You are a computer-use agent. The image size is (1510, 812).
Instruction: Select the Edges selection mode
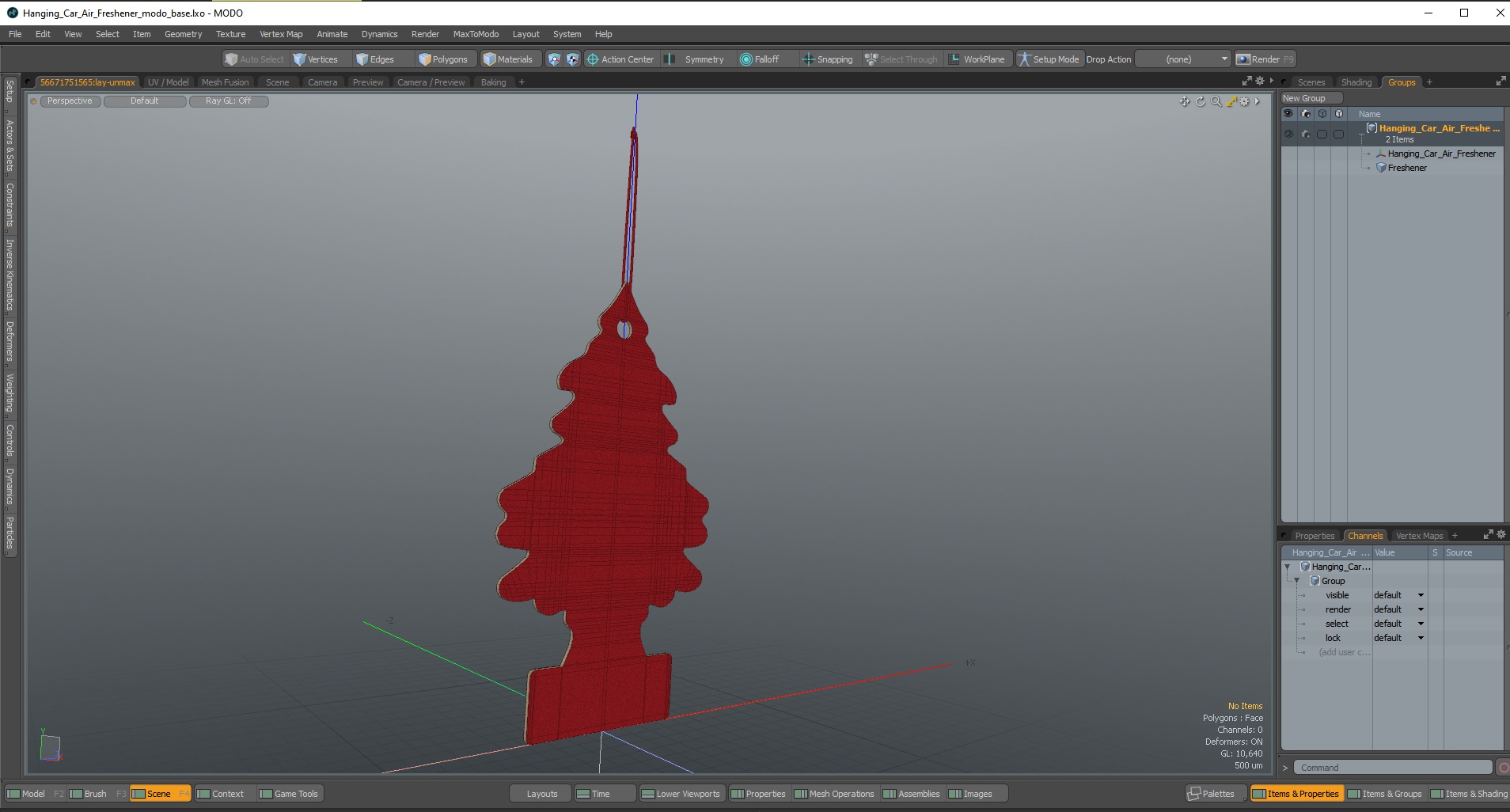click(374, 59)
